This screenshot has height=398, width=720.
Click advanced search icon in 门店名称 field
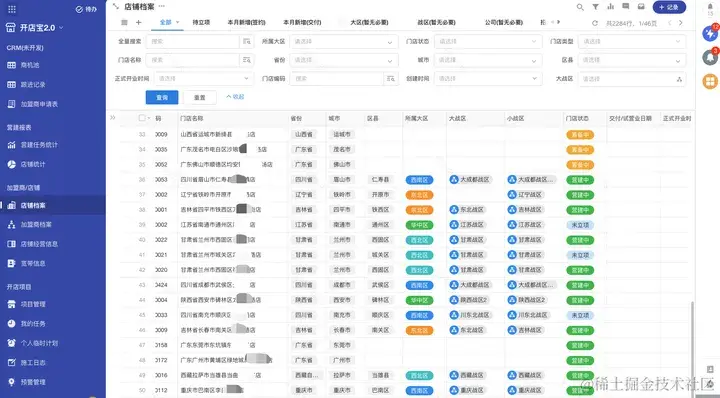(x=247, y=60)
